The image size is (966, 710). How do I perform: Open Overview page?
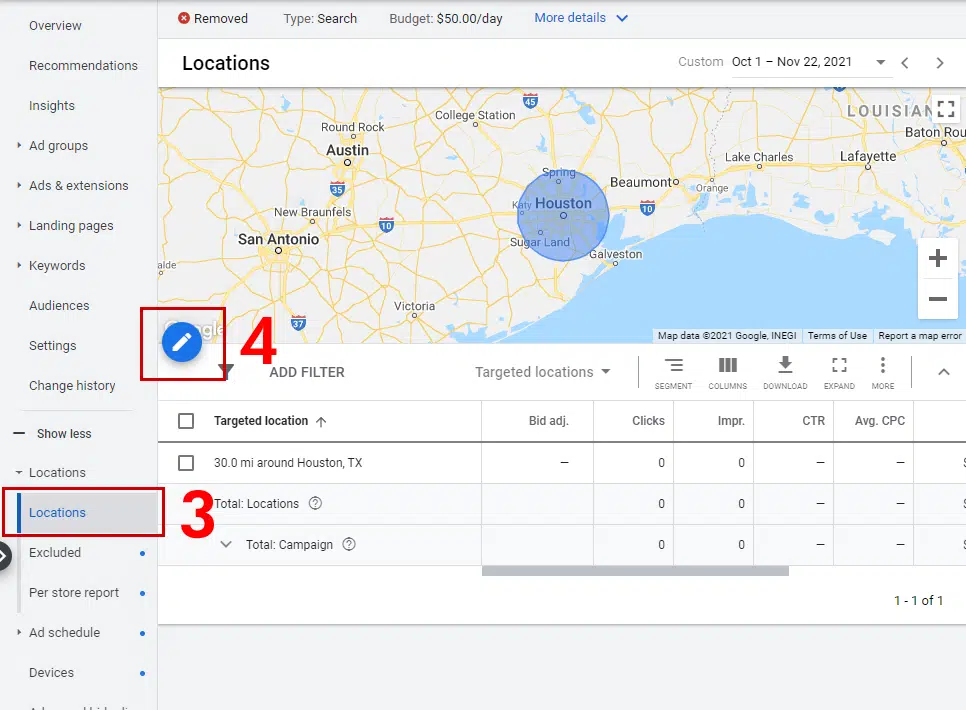coord(55,25)
